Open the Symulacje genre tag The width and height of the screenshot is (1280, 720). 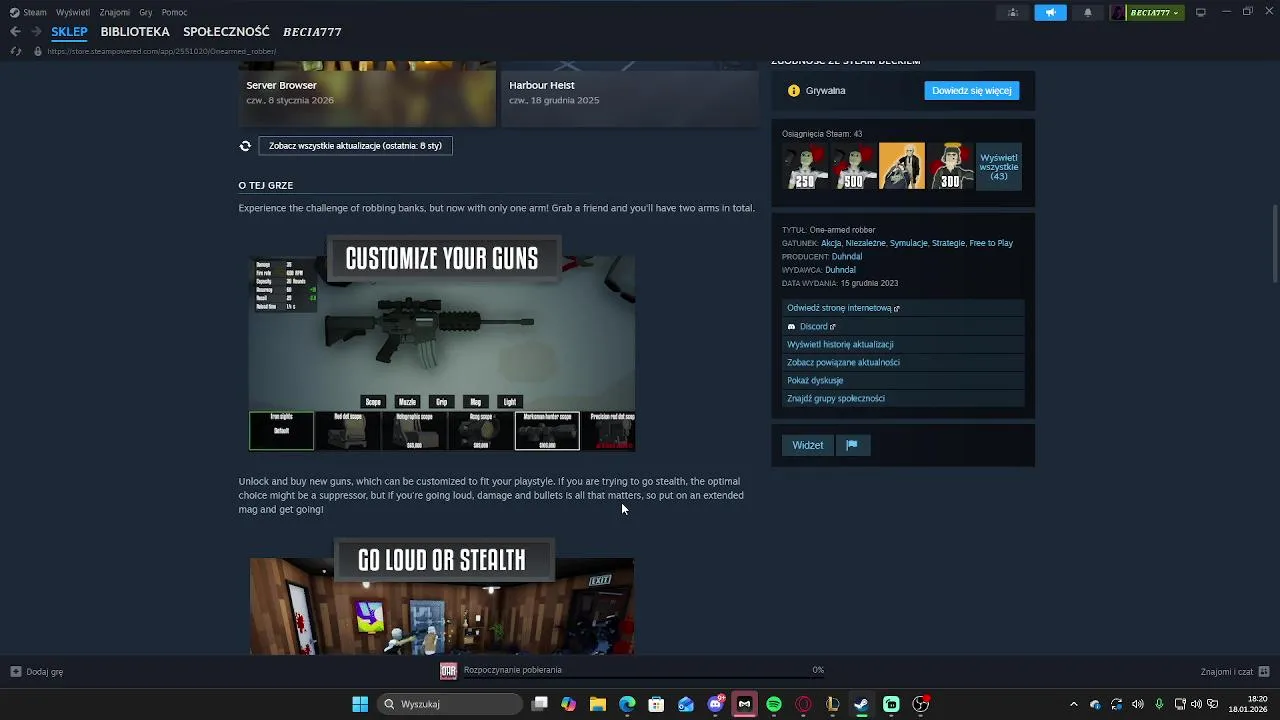[x=909, y=243]
